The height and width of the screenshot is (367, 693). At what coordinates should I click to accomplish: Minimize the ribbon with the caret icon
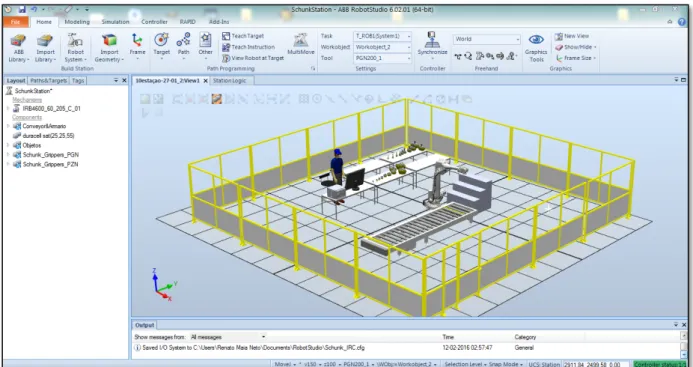click(x=670, y=22)
